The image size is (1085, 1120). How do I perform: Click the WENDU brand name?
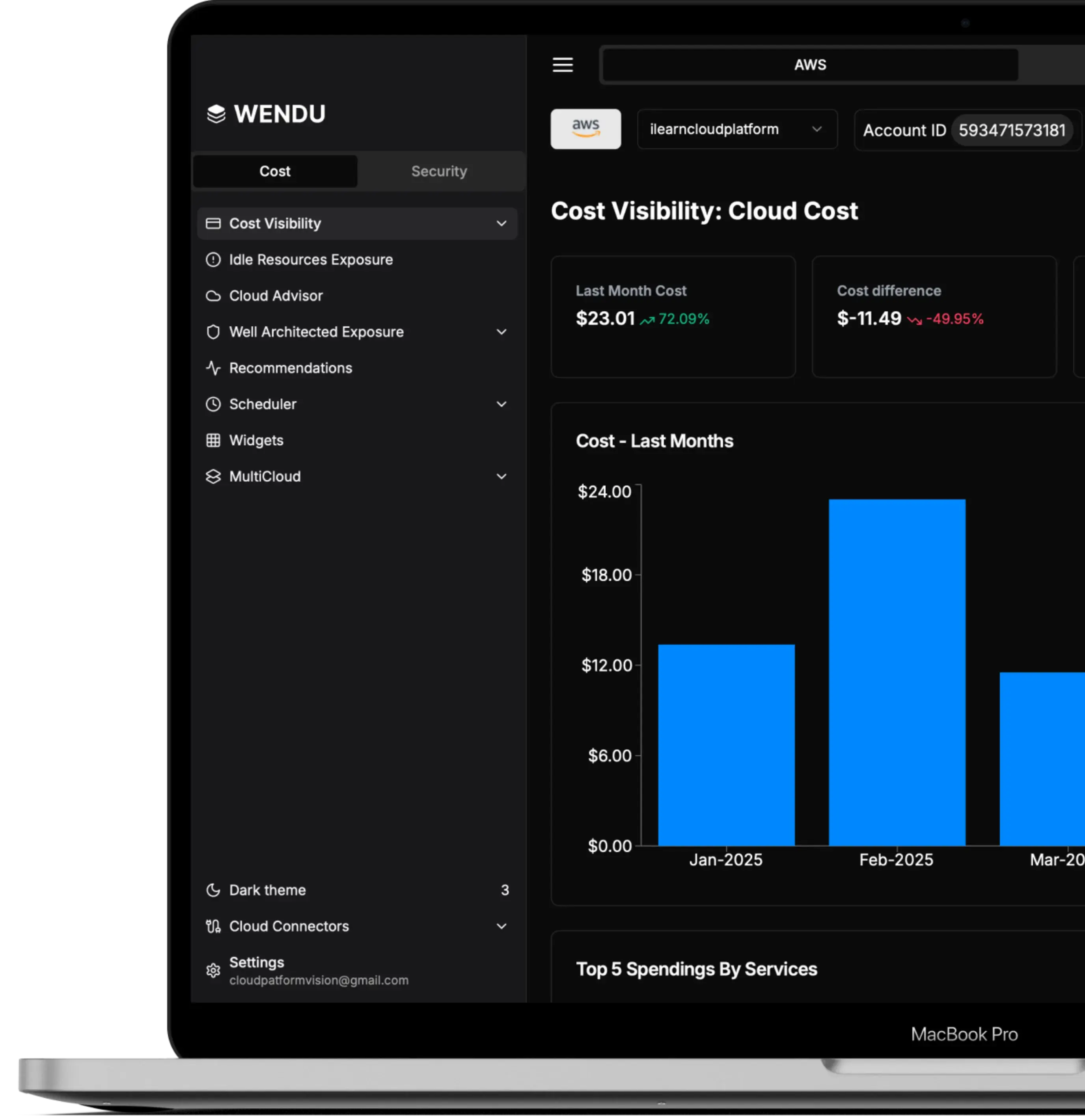click(x=280, y=114)
